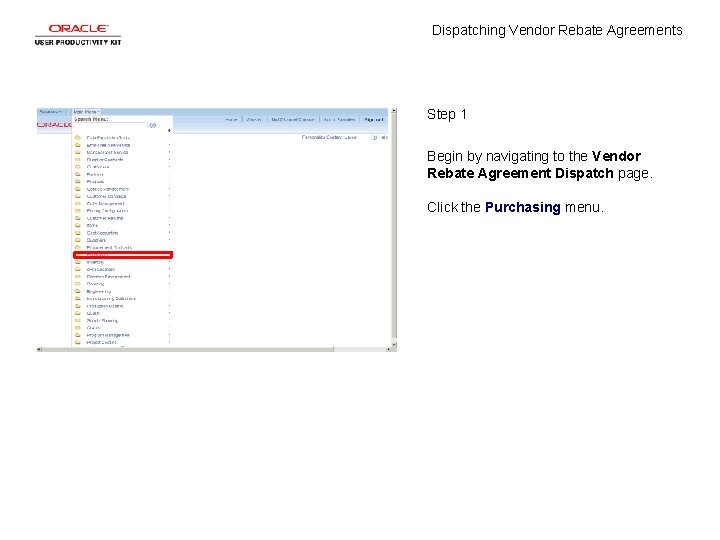Click the Grants folder icon

pyautogui.click(x=78, y=328)
